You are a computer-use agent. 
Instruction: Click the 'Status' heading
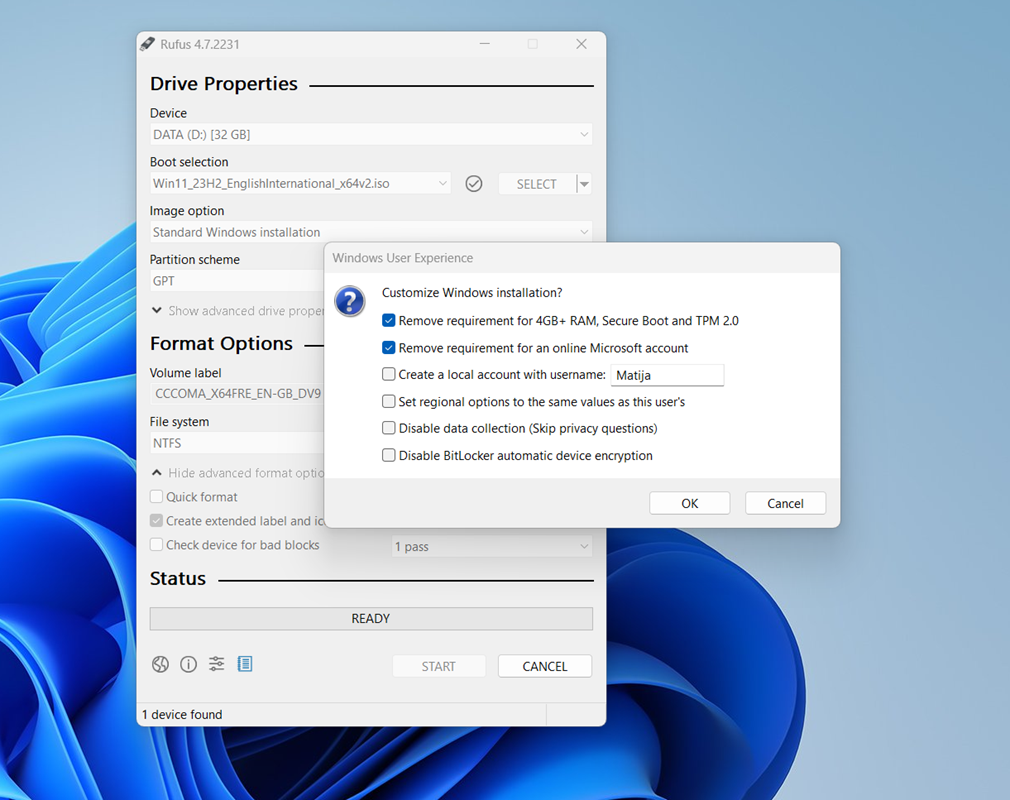tap(178, 578)
